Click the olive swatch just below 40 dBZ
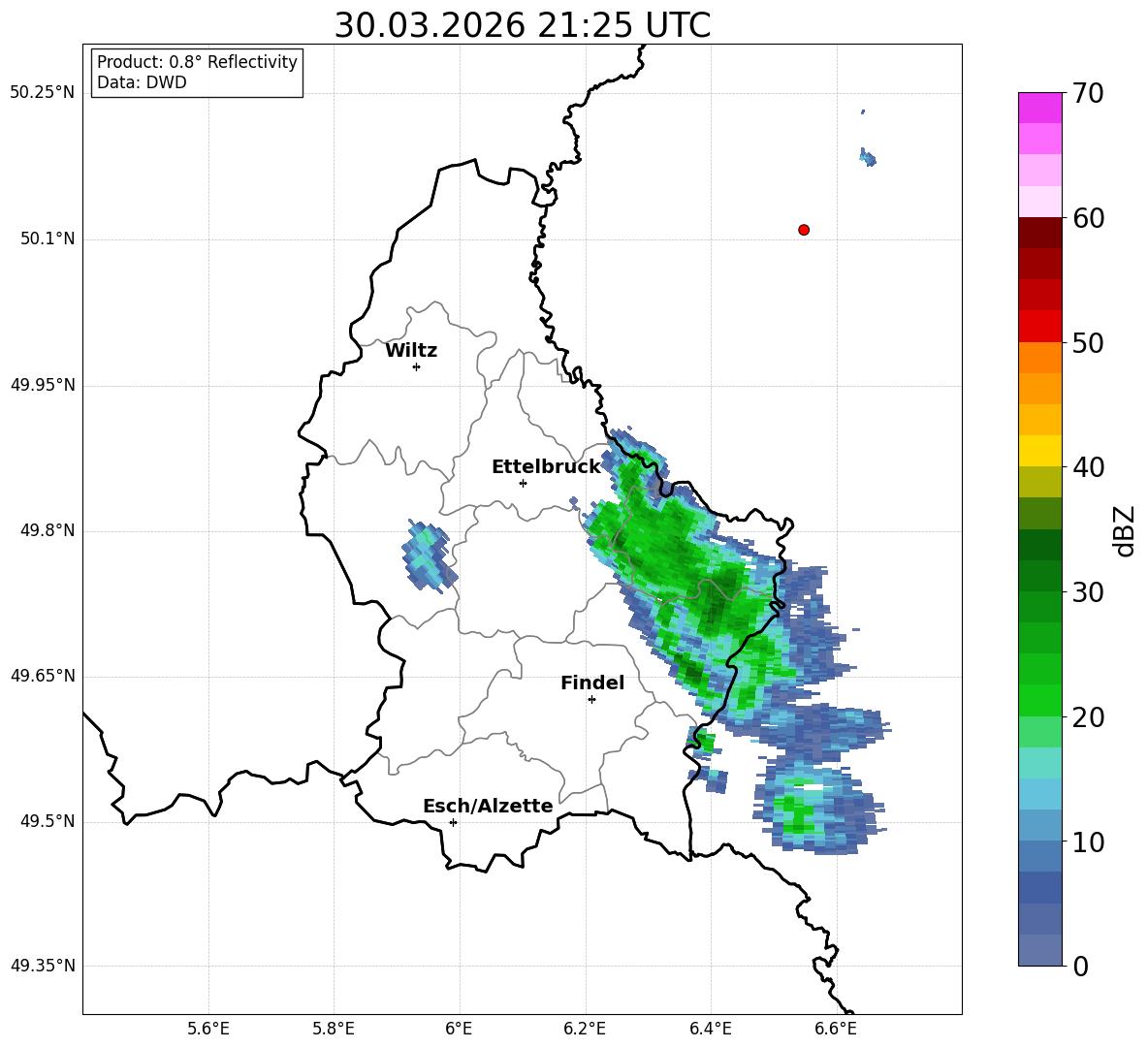The width and height of the screenshot is (1148, 1048). [x=1039, y=482]
